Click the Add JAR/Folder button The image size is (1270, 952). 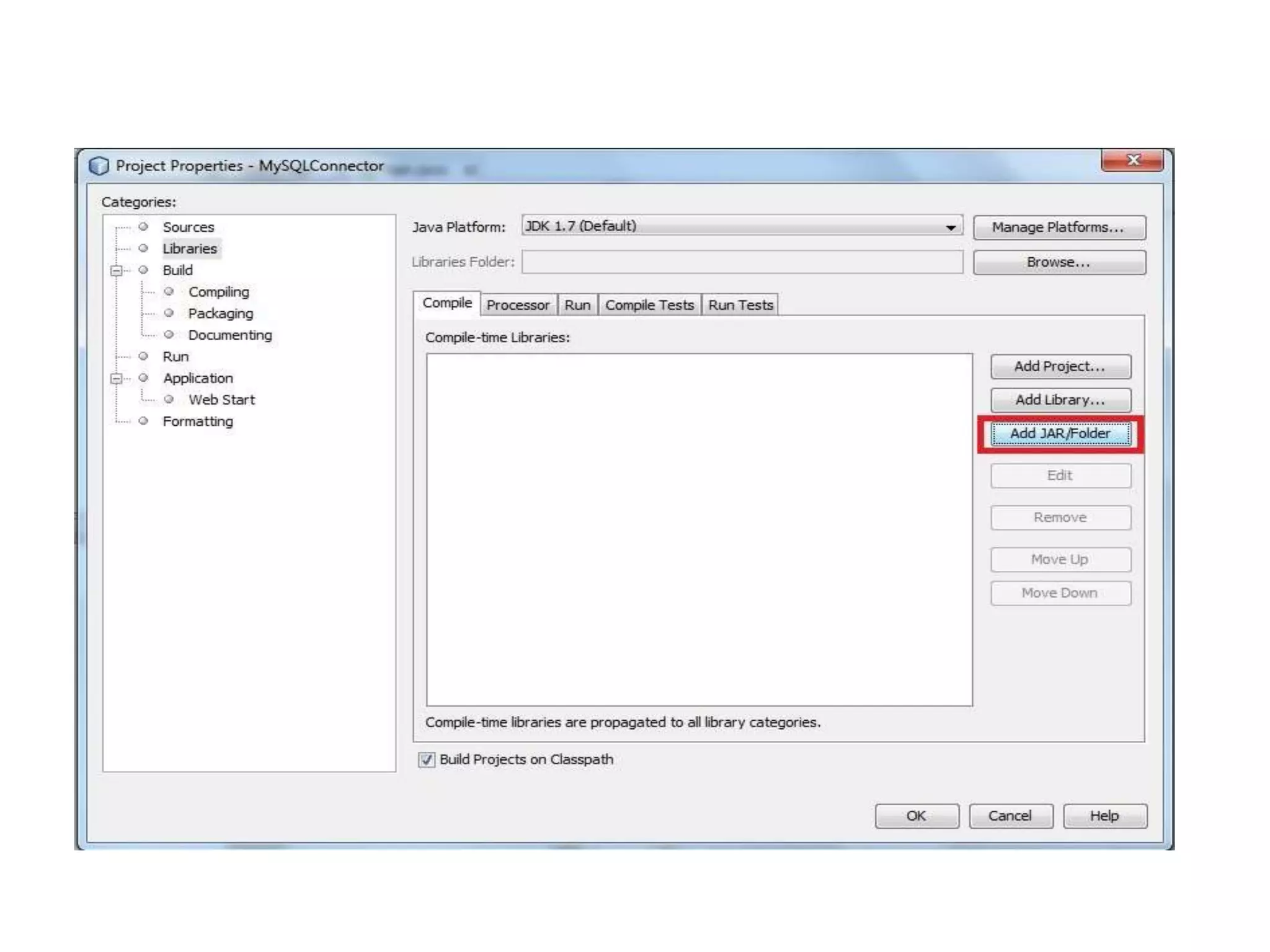pyautogui.click(x=1060, y=434)
